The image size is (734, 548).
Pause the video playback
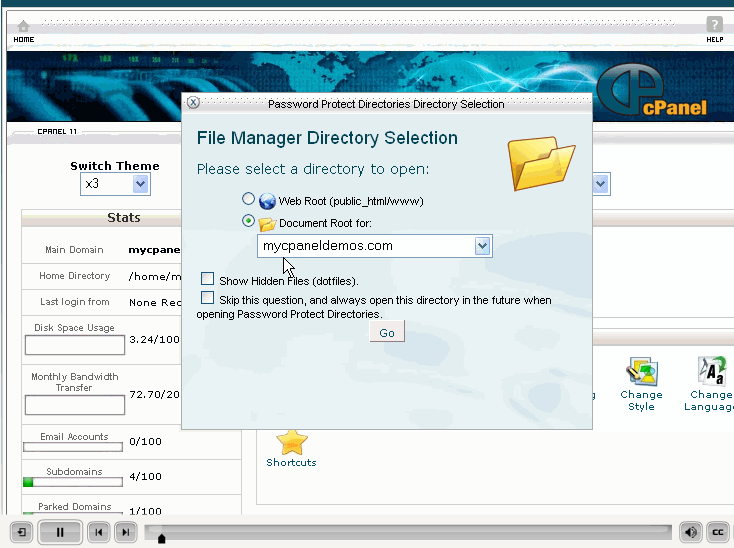(x=60, y=532)
